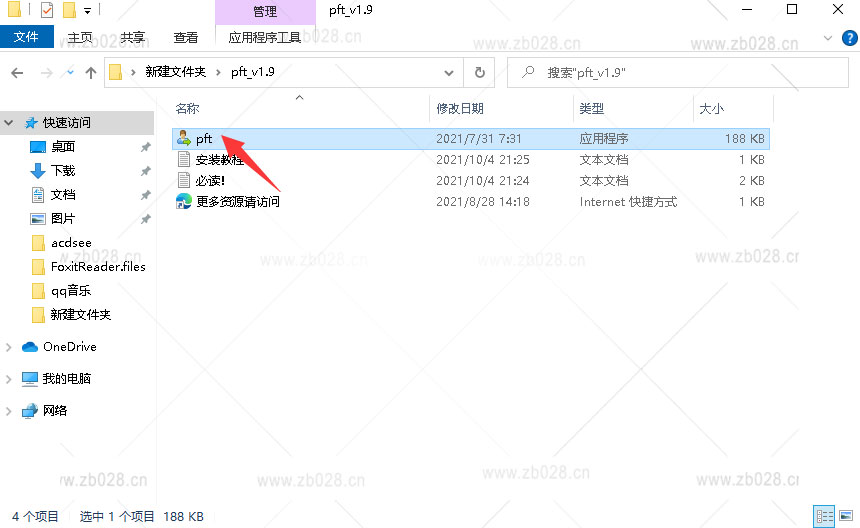Viewport: 860px width, 528px height.
Task: Sort by the 类型 column header
Action: 591,109
